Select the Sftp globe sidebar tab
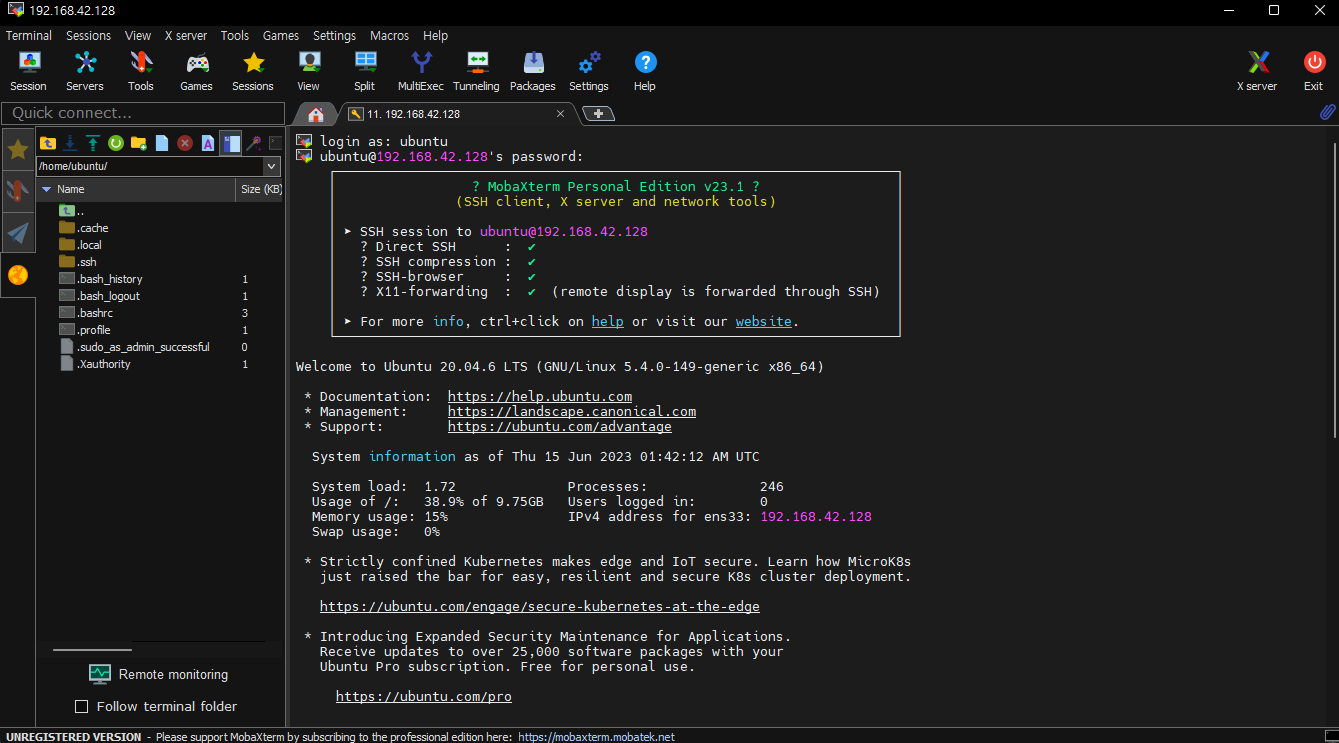1339x743 pixels. 18,275
